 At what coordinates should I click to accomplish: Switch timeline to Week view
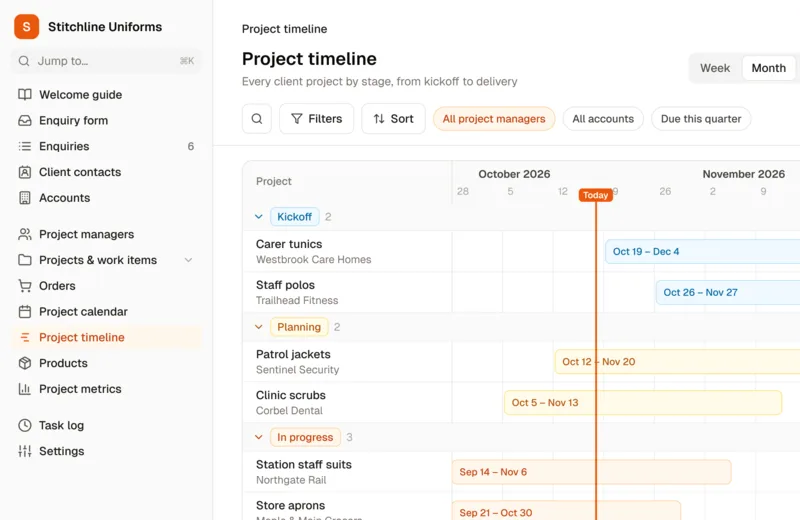pyautogui.click(x=715, y=68)
